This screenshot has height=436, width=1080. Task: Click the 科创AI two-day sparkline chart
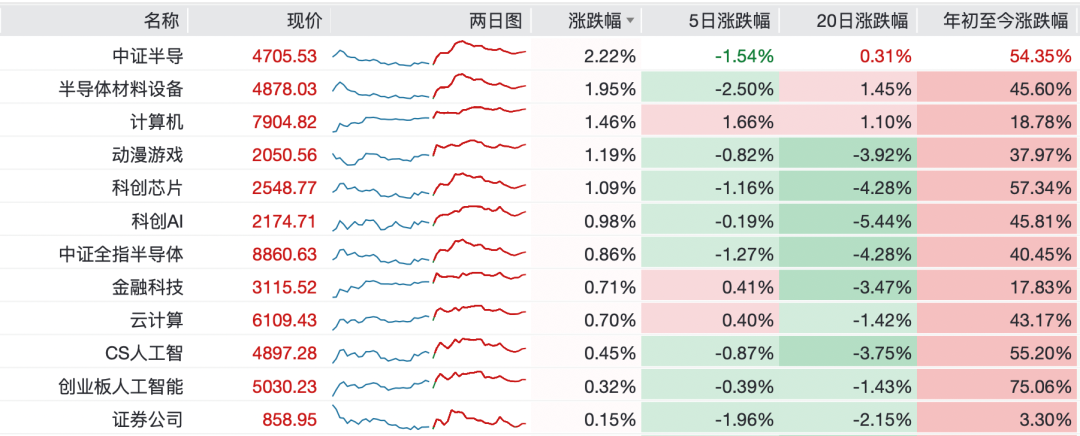[x=429, y=221]
